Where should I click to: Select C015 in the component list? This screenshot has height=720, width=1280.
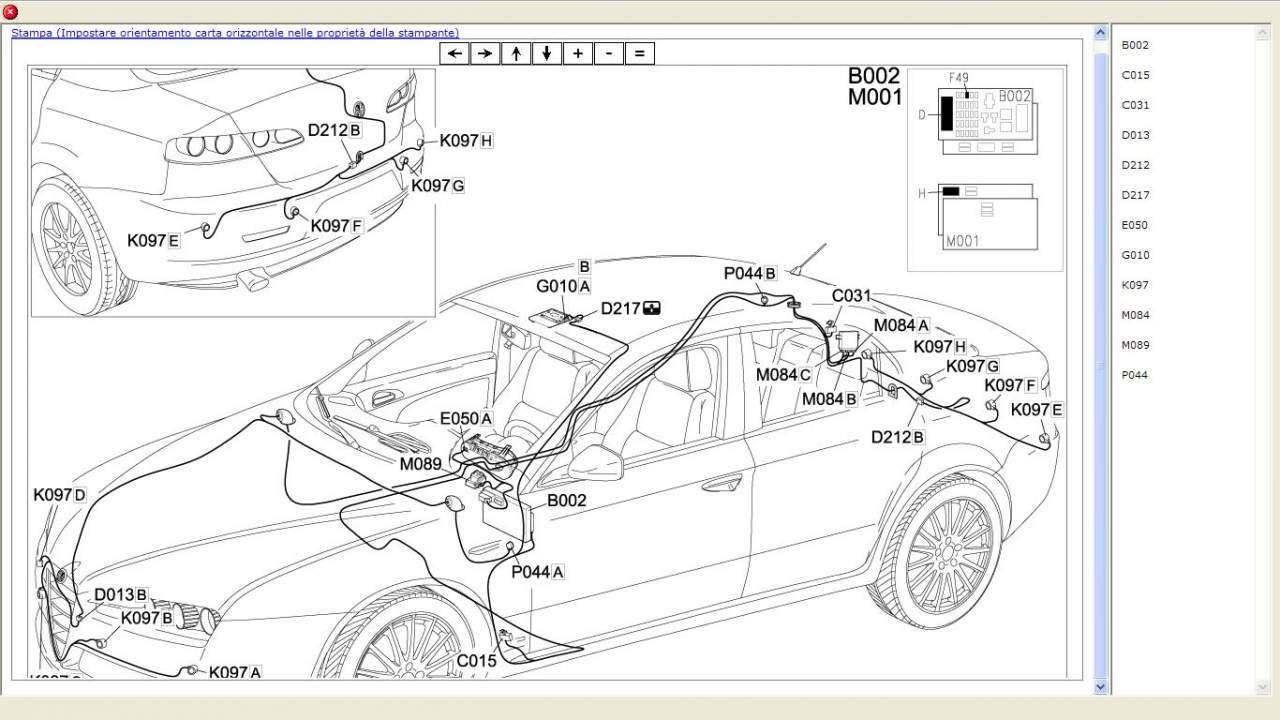(x=1135, y=75)
